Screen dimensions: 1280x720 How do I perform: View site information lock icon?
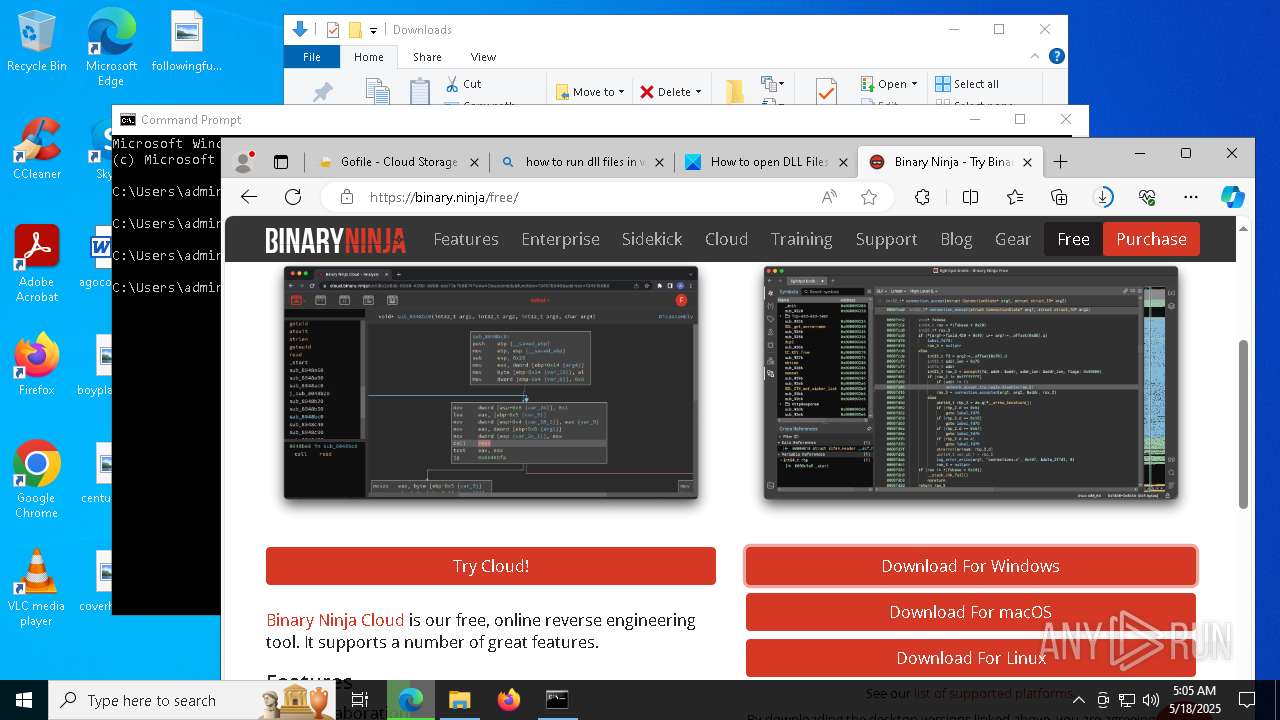[x=347, y=197]
